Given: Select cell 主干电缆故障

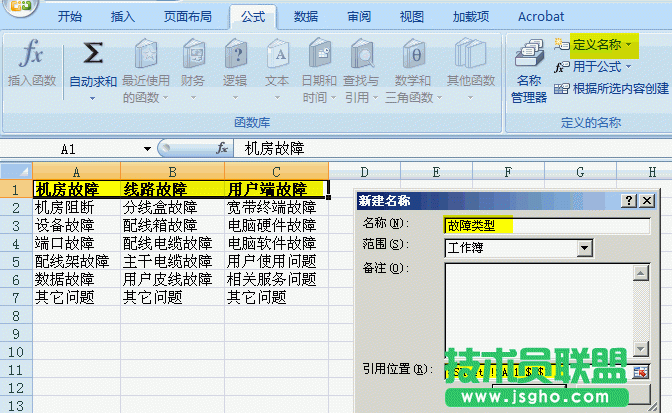Looking at the screenshot, I should (x=172, y=261).
